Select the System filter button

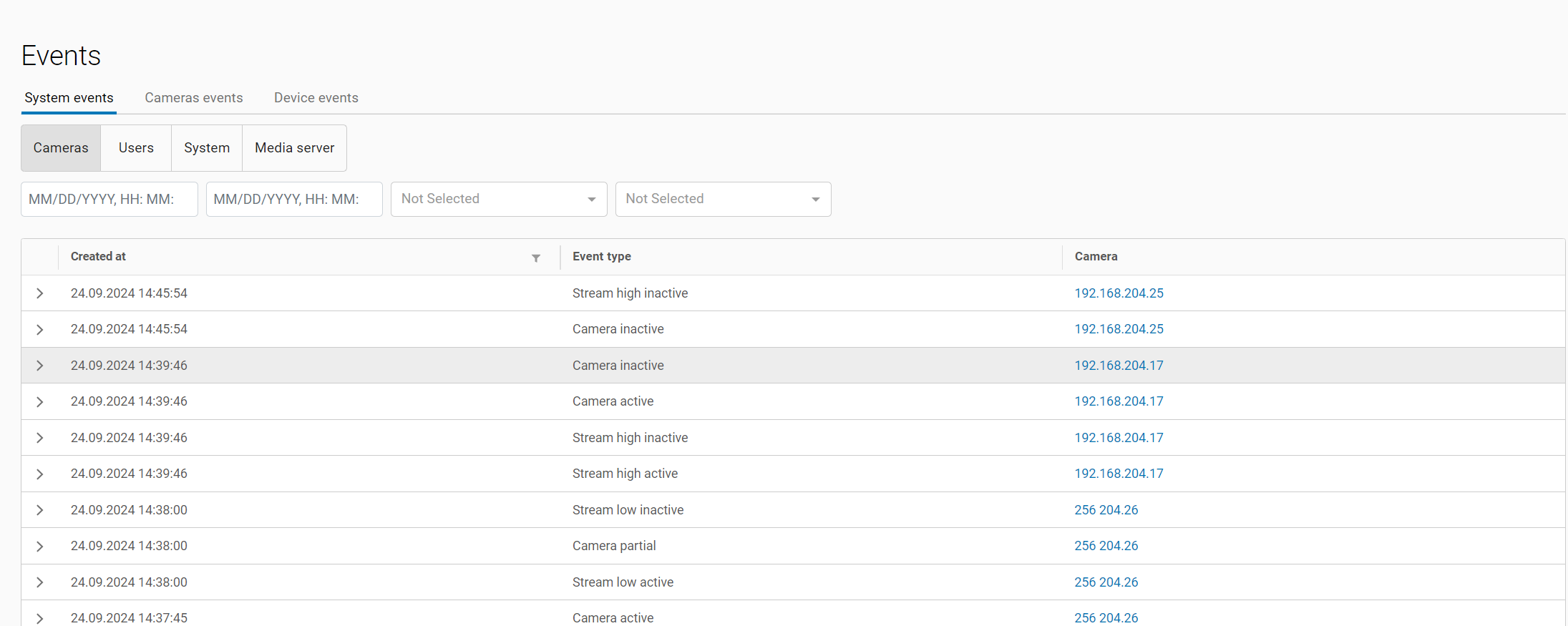[207, 148]
